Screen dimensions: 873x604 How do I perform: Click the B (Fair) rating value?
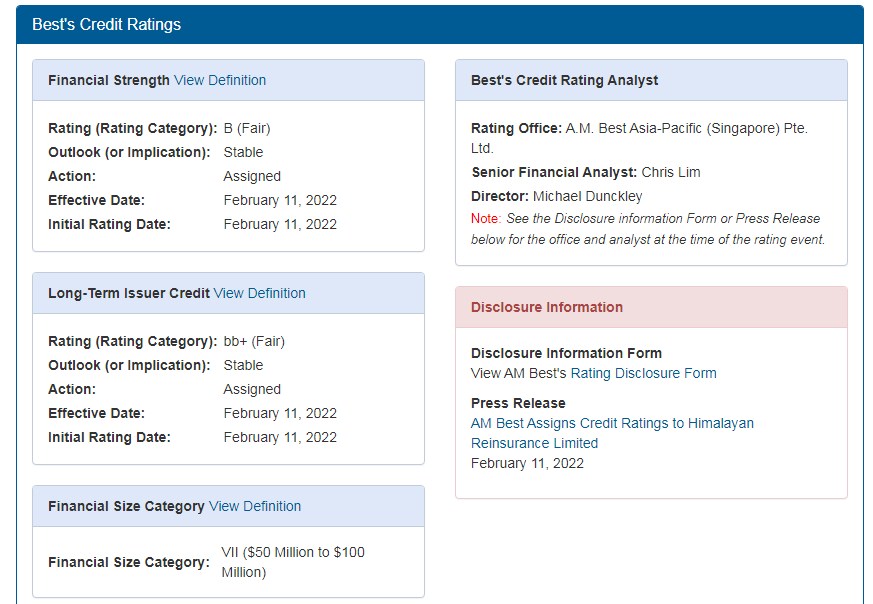tap(247, 128)
